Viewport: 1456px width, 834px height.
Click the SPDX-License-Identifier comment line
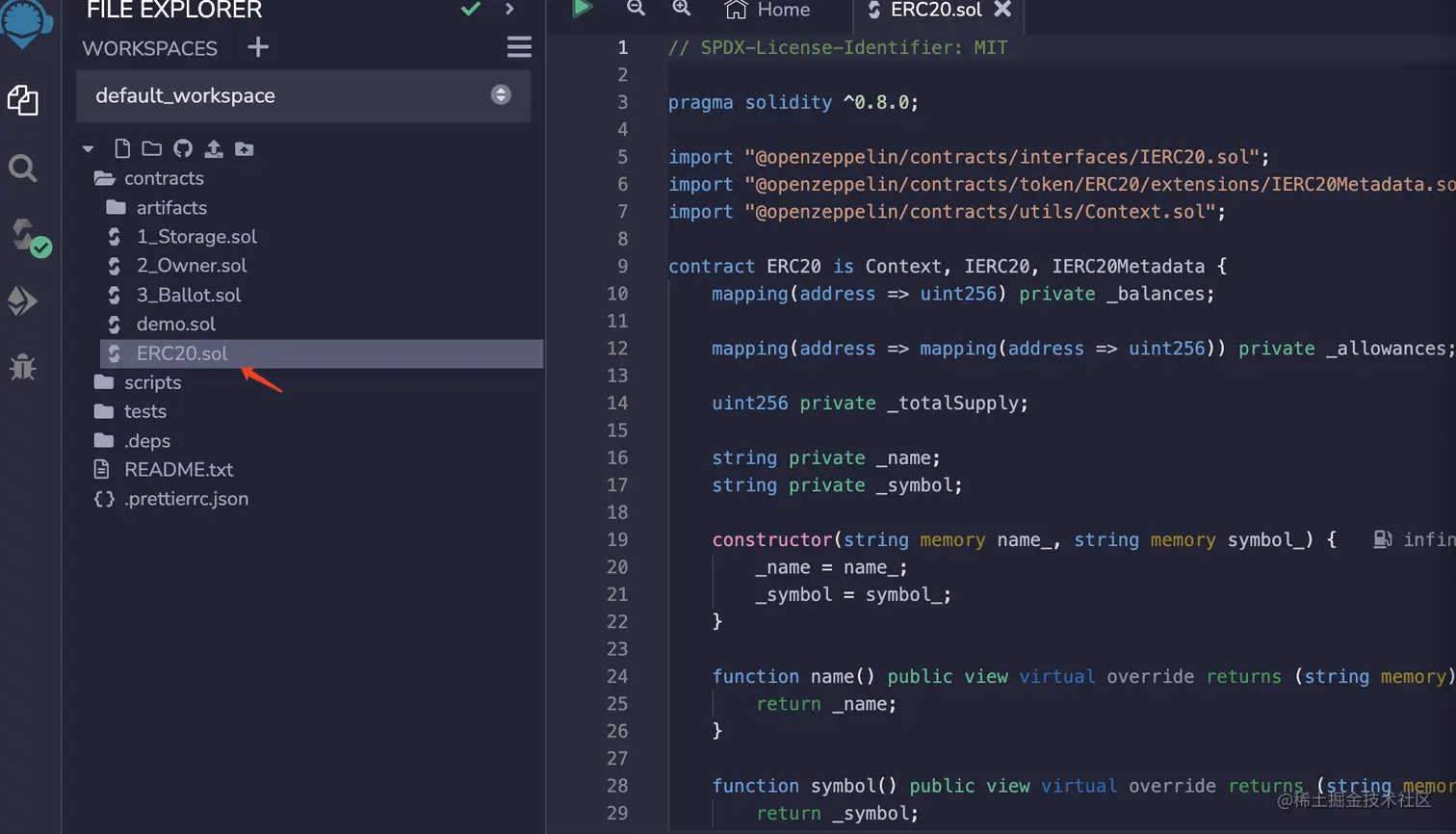click(x=838, y=47)
